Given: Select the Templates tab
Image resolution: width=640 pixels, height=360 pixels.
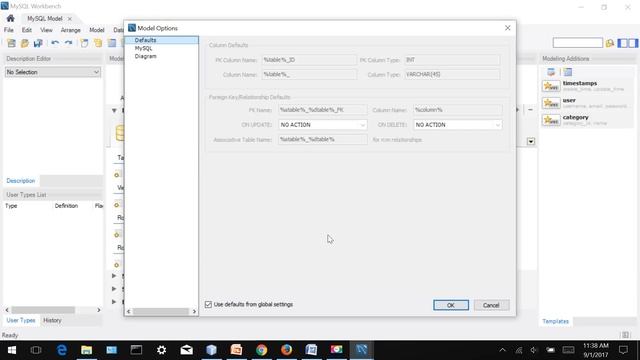Looking at the screenshot, I should (x=556, y=321).
